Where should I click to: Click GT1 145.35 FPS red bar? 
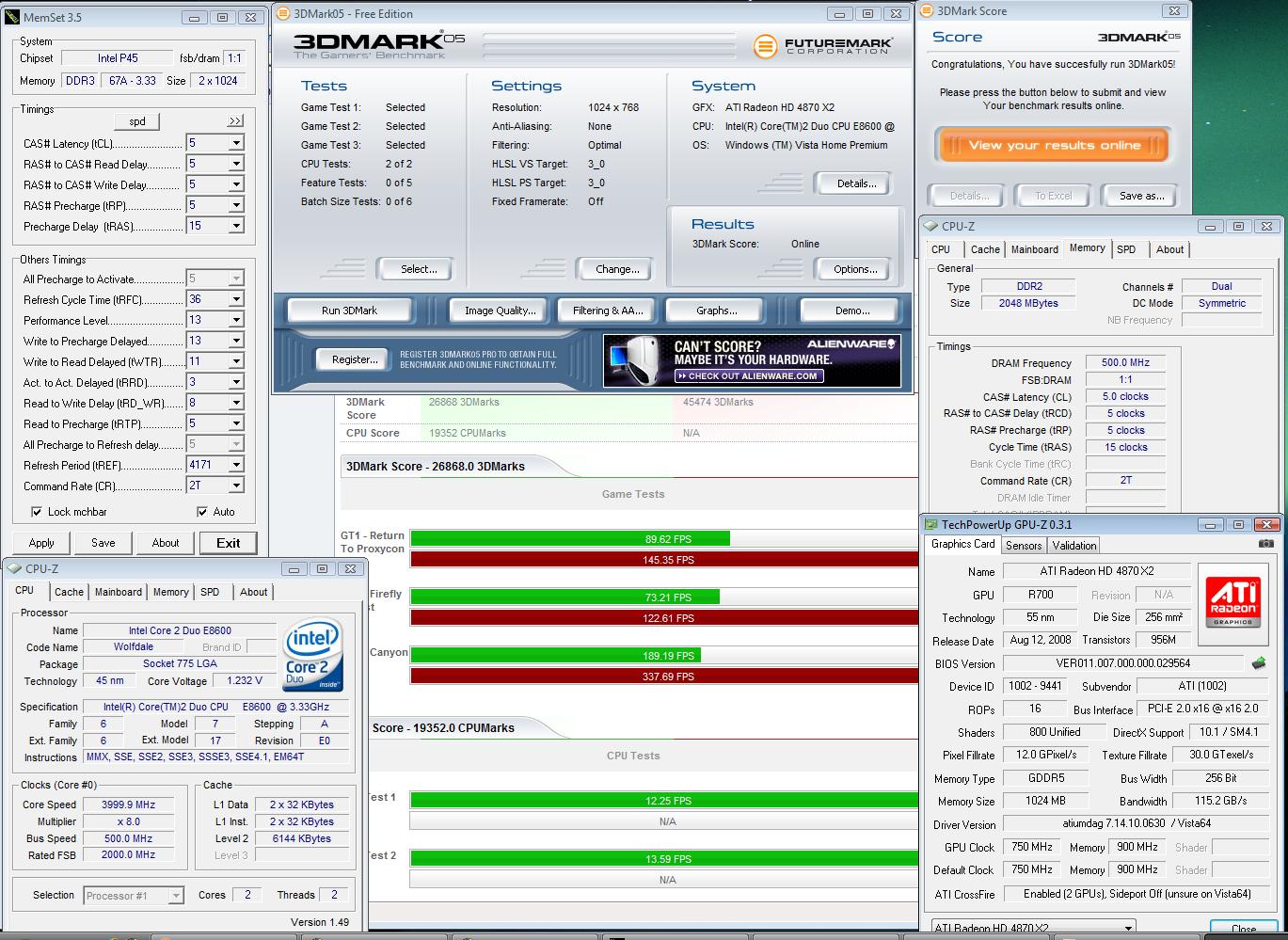point(664,560)
